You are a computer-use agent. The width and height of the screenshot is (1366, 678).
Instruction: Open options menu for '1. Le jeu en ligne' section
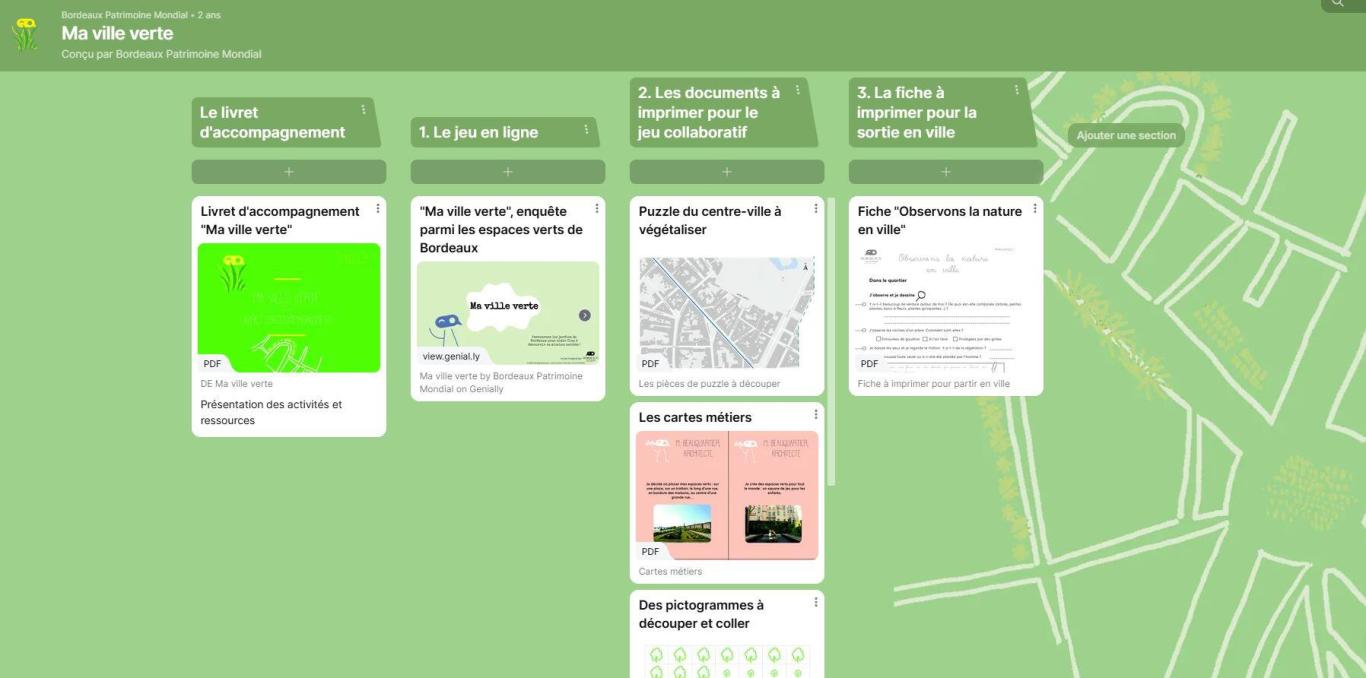click(586, 129)
